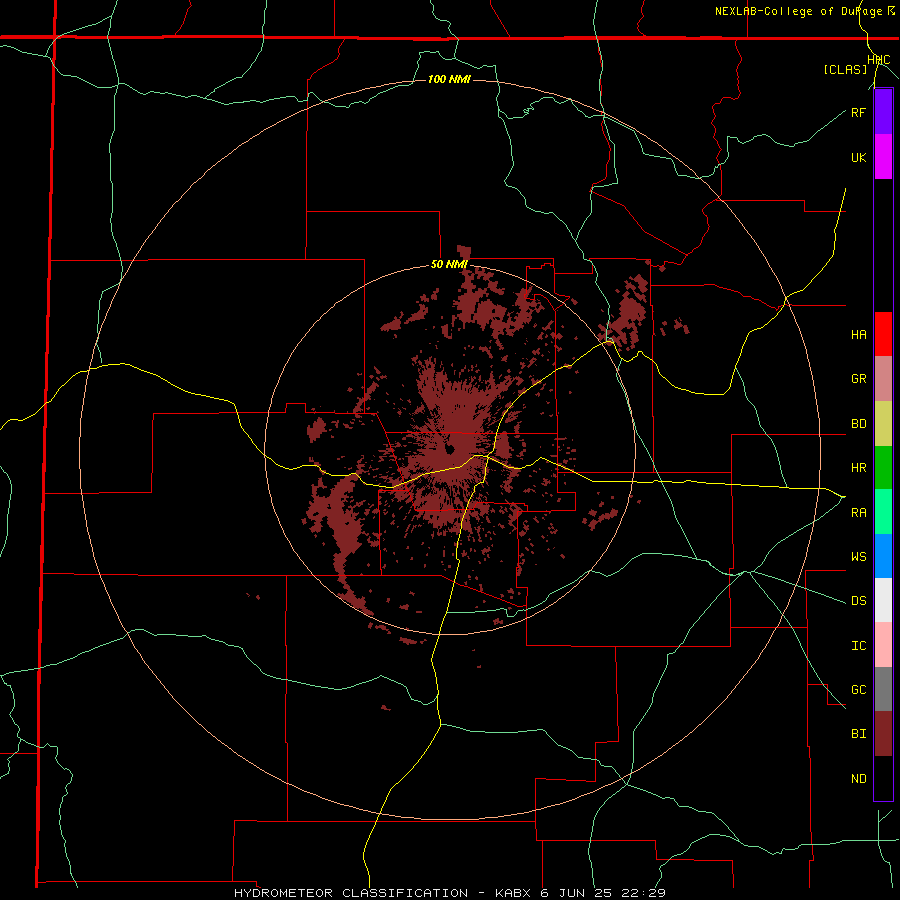Click the UK magenta legend color swatch

[x=883, y=157]
